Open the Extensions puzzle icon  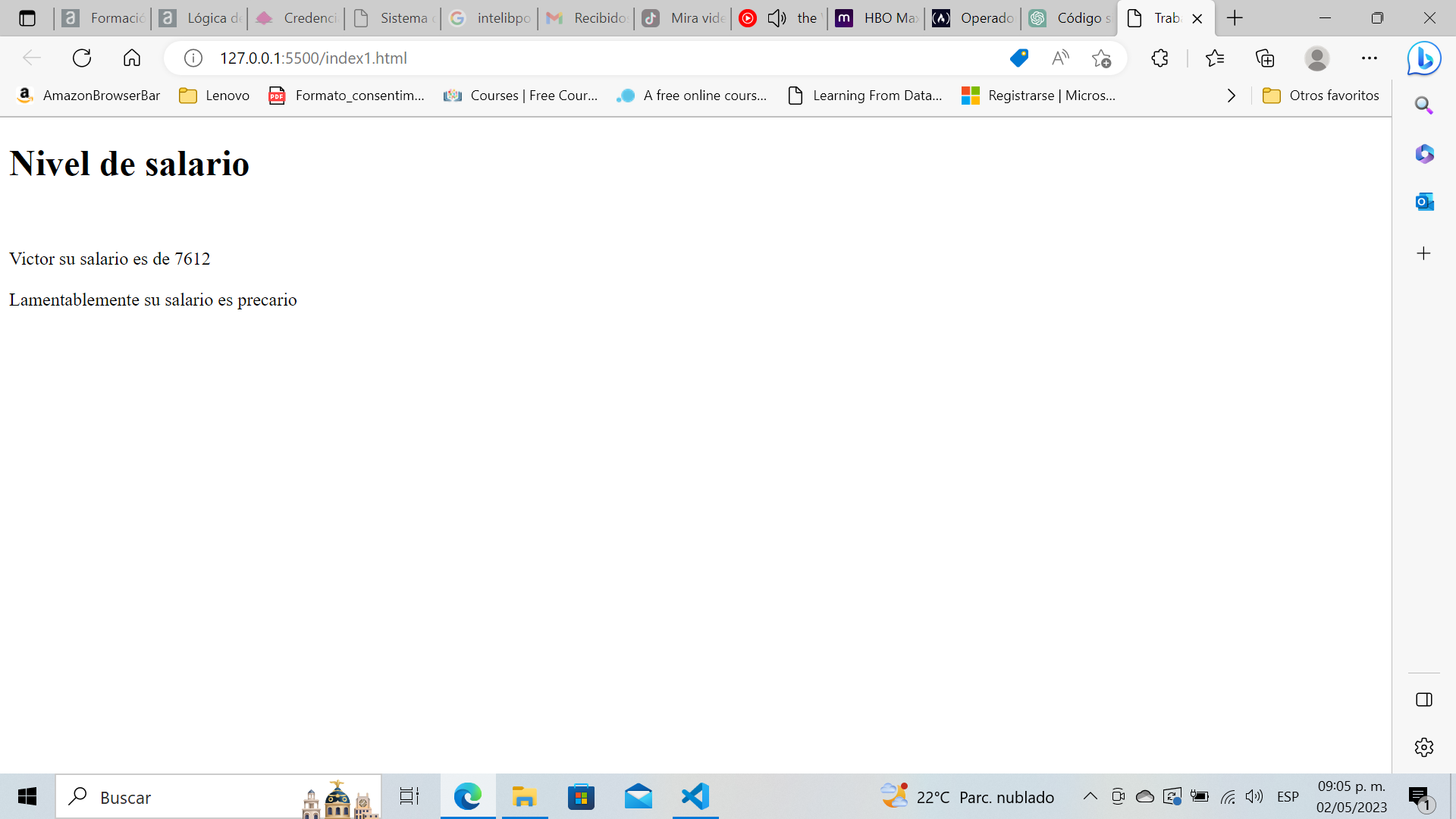[1159, 58]
